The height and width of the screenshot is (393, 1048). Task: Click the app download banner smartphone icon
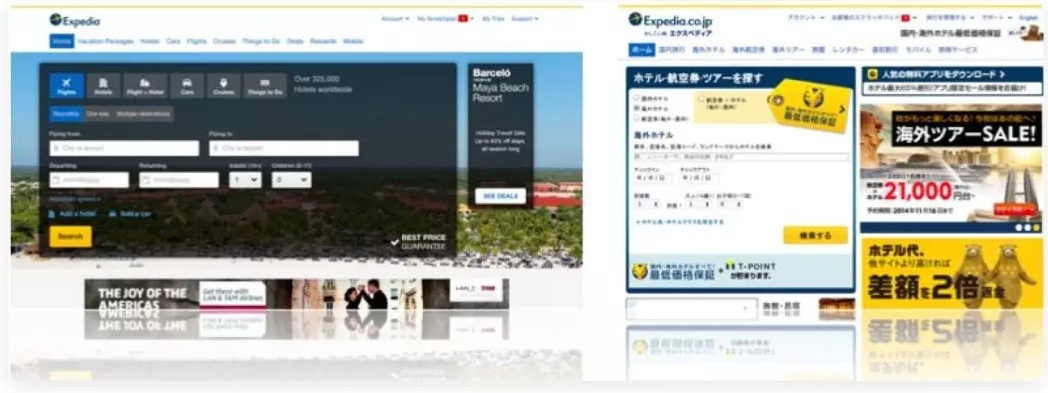(x=872, y=74)
